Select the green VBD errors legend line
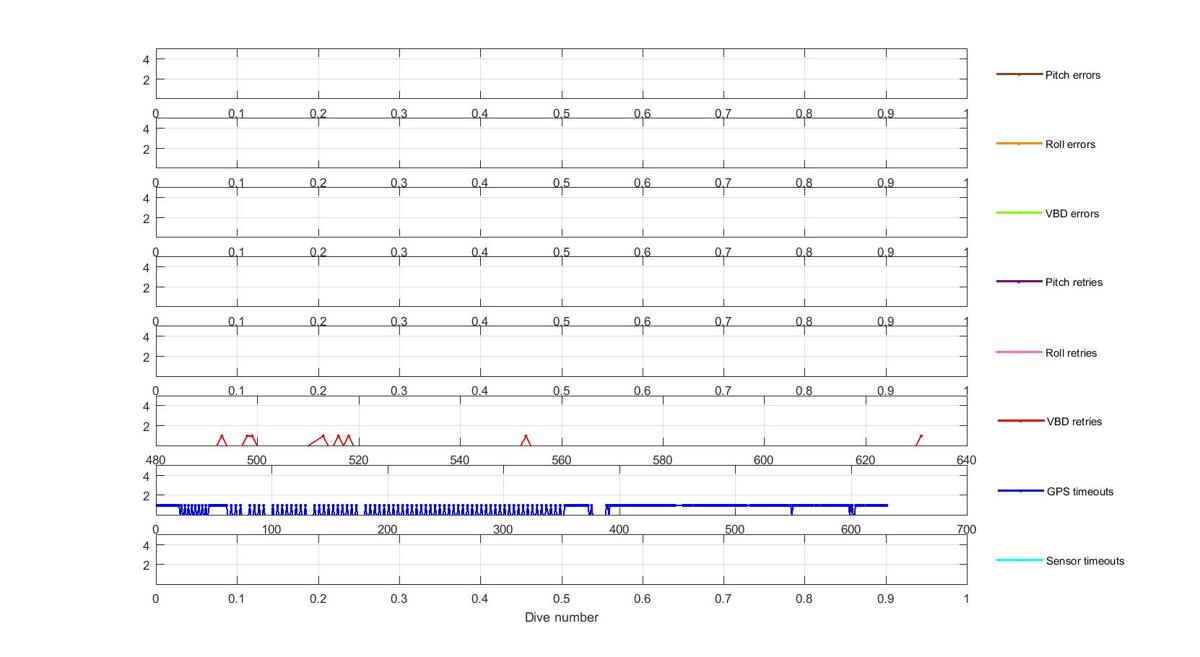Viewport: 1200px width, 657px height. (x=1019, y=213)
